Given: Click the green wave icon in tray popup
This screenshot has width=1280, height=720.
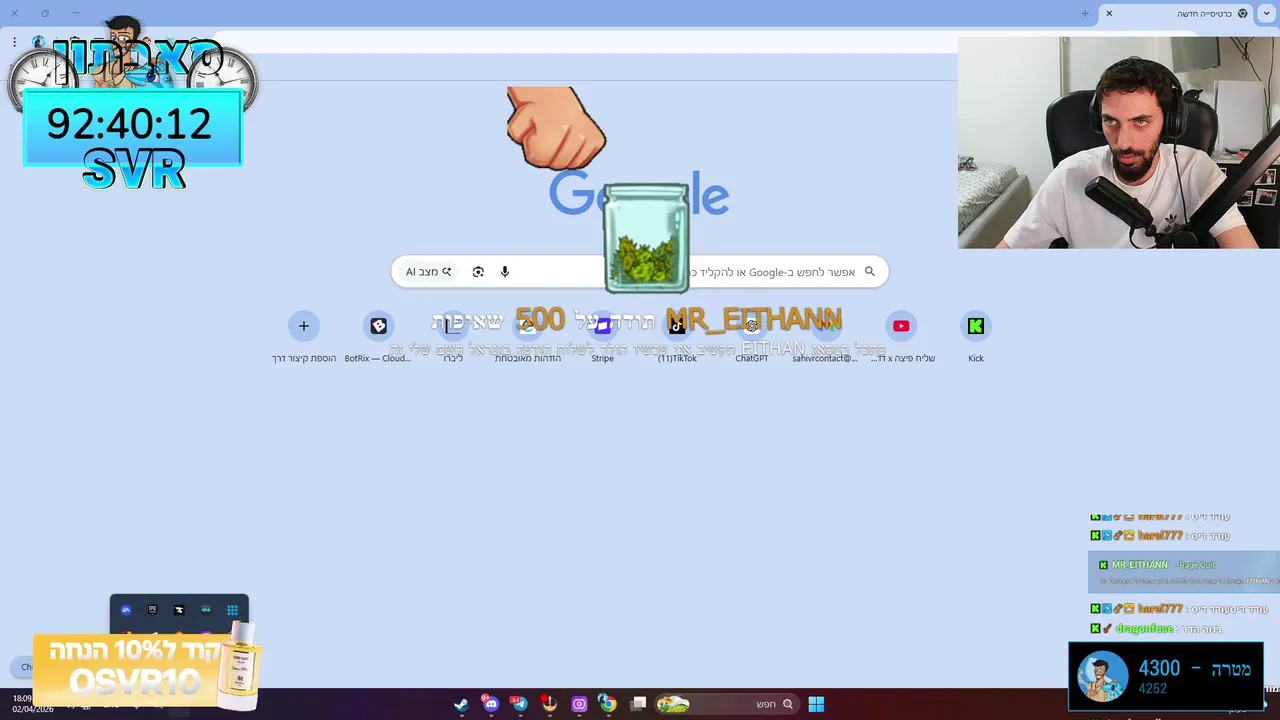Looking at the screenshot, I should [x=206, y=610].
